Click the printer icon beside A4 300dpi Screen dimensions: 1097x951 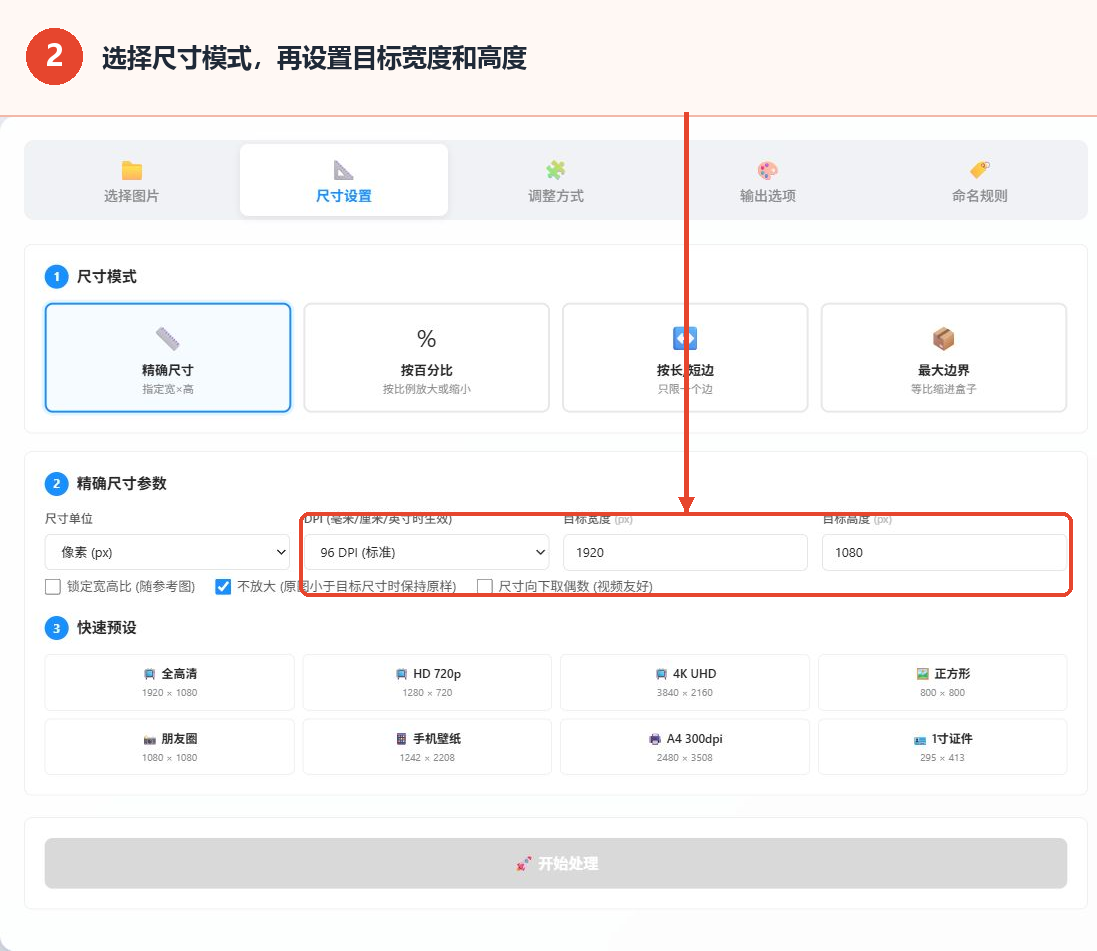(655, 739)
